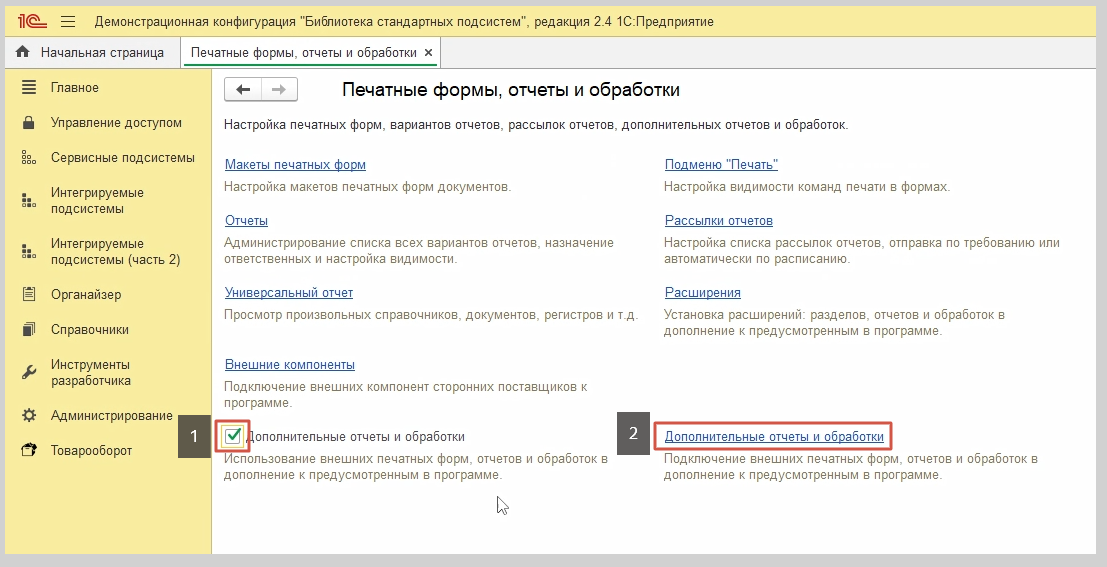Open the Дополнительные отчеты и обработки link

(774, 437)
